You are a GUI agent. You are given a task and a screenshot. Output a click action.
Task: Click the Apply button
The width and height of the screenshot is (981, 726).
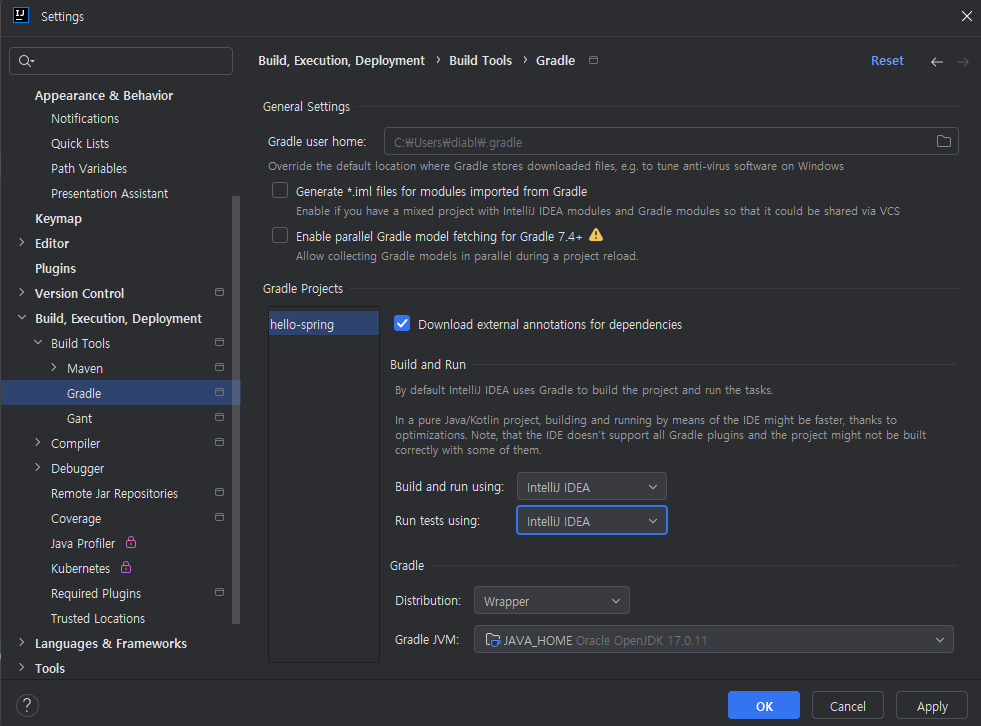(x=932, y=706)
